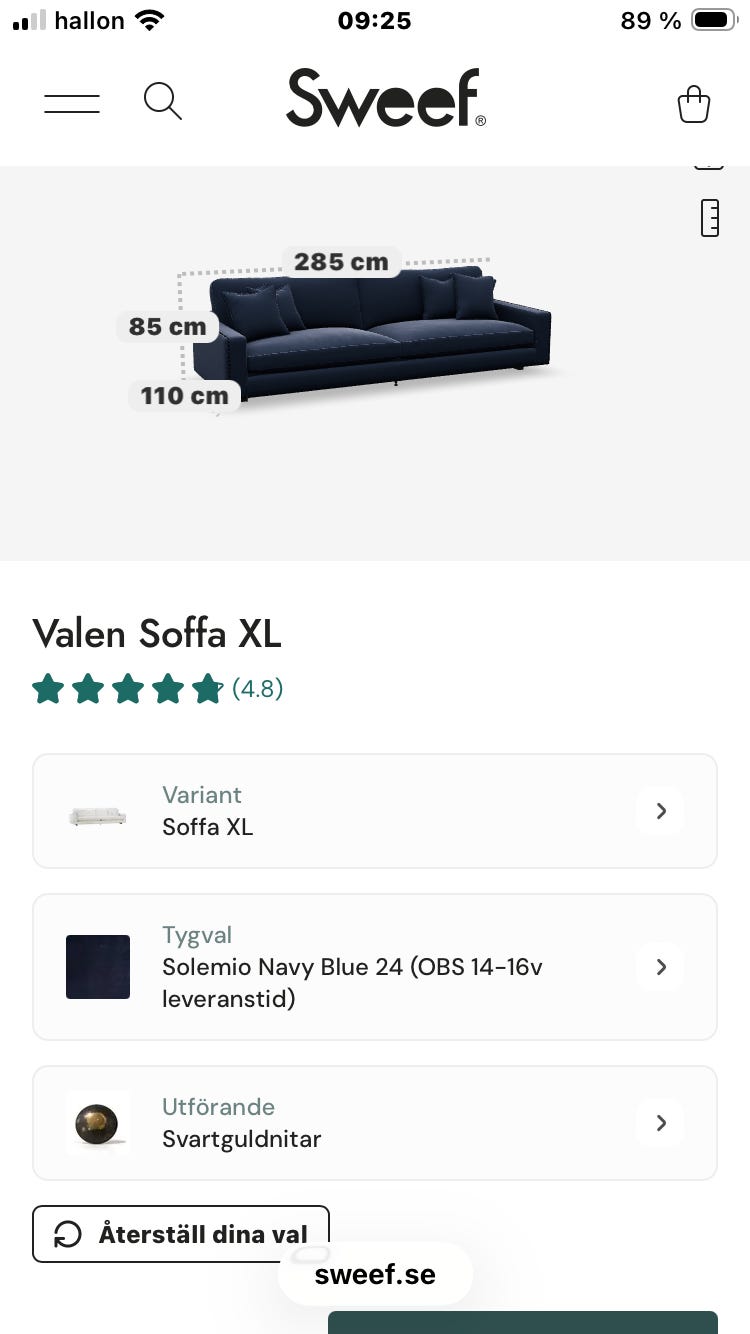Toggle the ruler dimensions icon
Screen dimensions: 750x1334
710,217
